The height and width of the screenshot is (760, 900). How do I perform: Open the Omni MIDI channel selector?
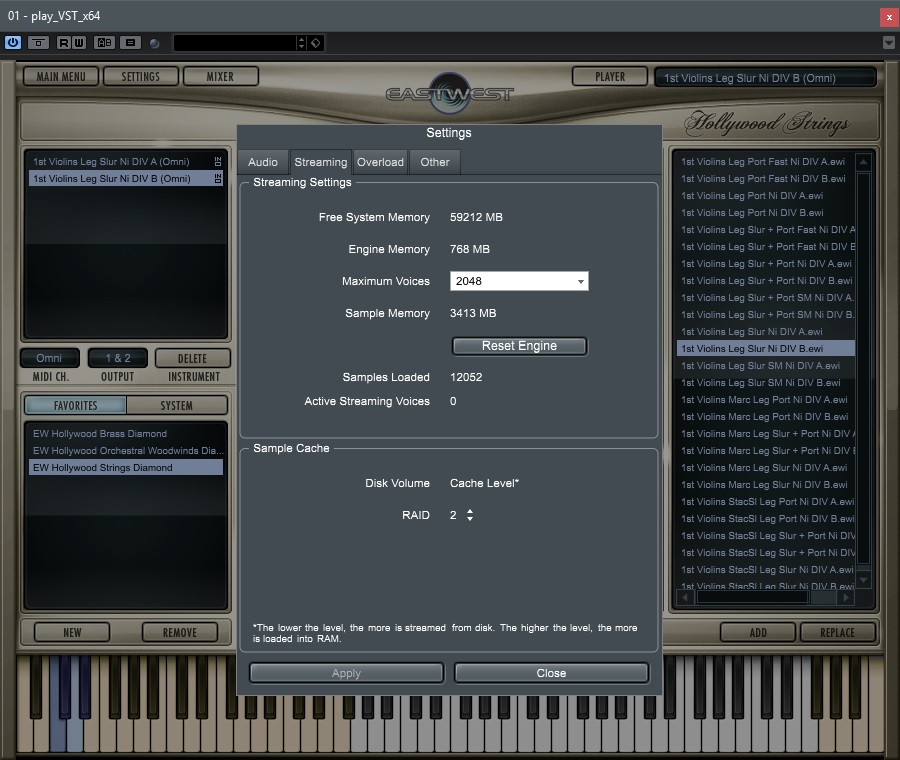click(x=49, y=358)
